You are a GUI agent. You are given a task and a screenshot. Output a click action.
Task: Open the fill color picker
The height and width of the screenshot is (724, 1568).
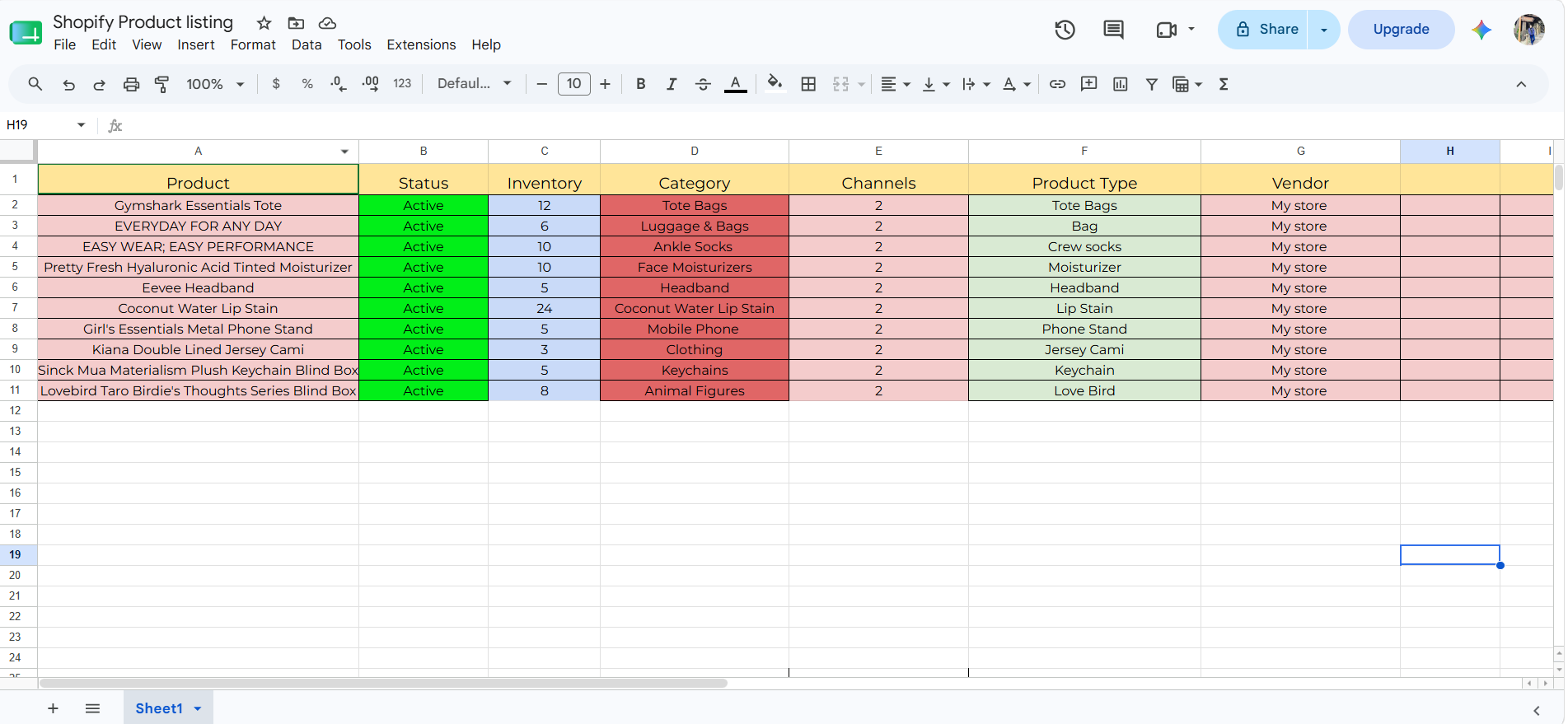pyautogui.click(x=775, y=84)
